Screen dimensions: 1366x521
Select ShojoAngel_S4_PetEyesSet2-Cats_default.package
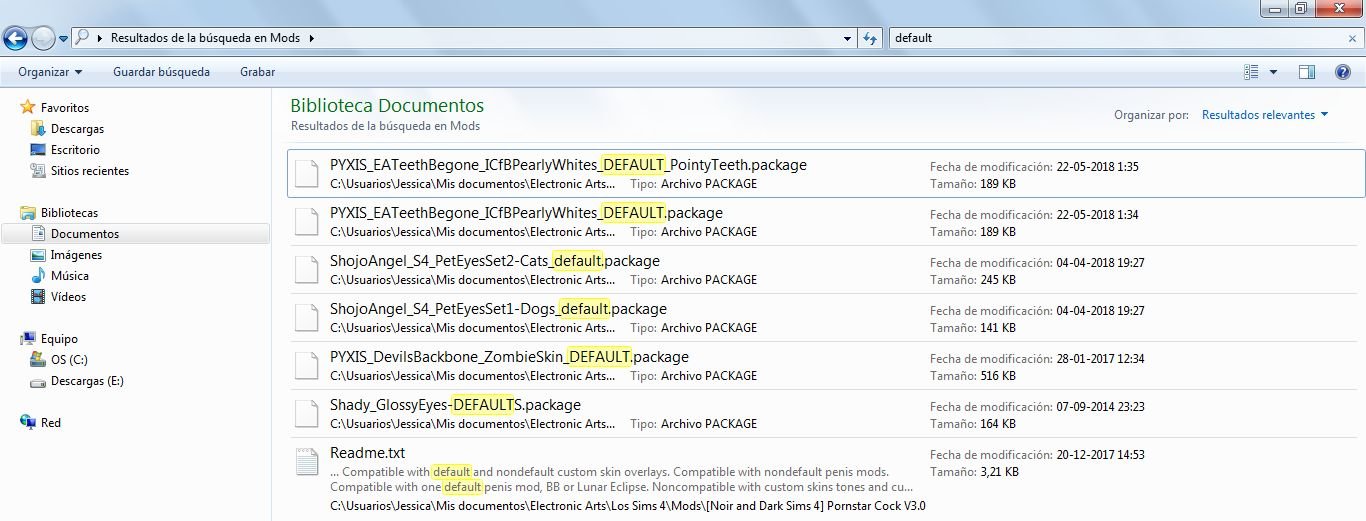826,270
